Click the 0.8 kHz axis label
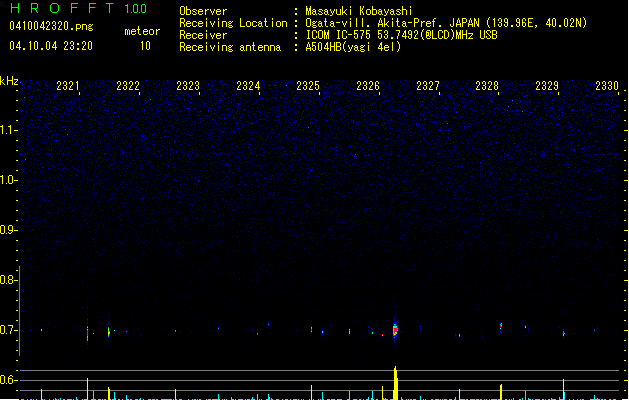 pyautogui.click(x=8, y=280)
